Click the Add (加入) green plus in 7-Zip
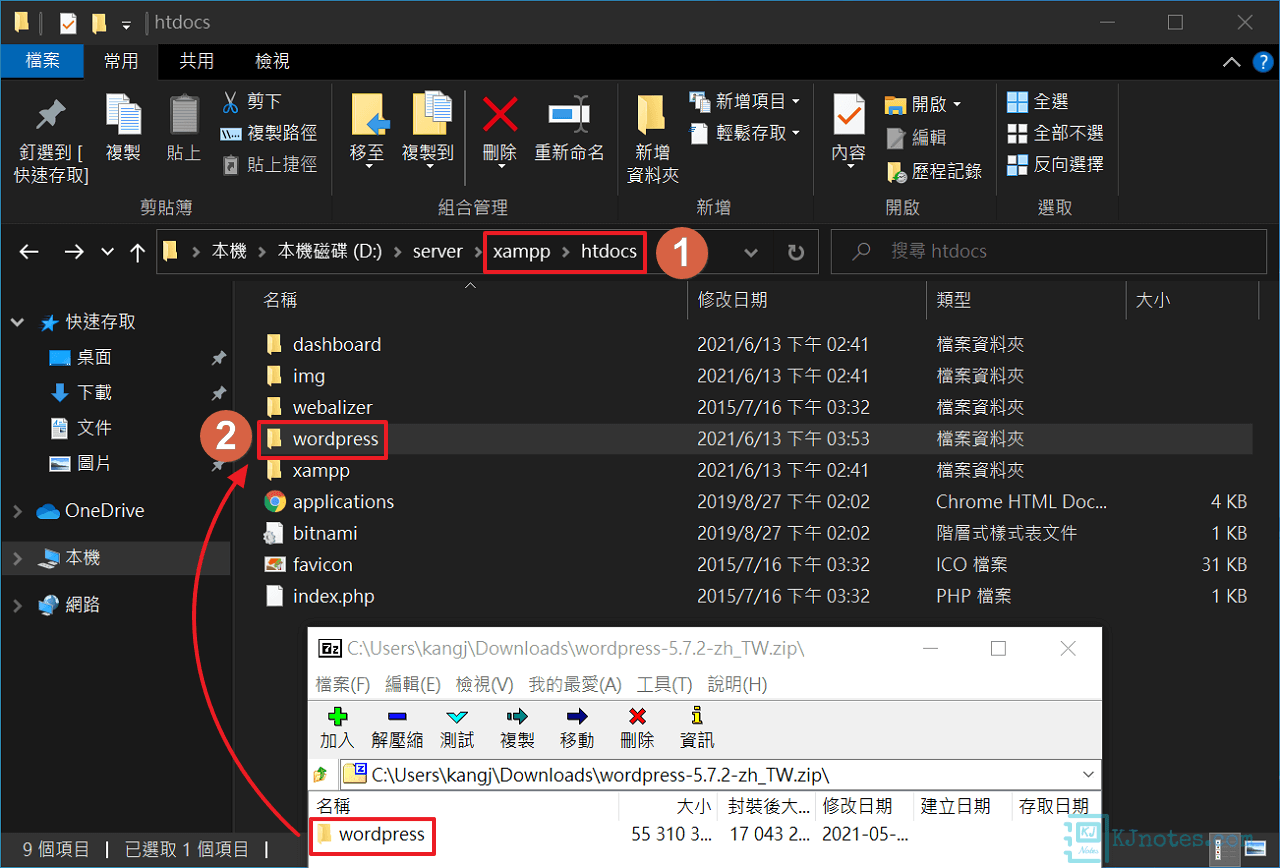Screen dimensions: 1280x868 pos(337,727)
